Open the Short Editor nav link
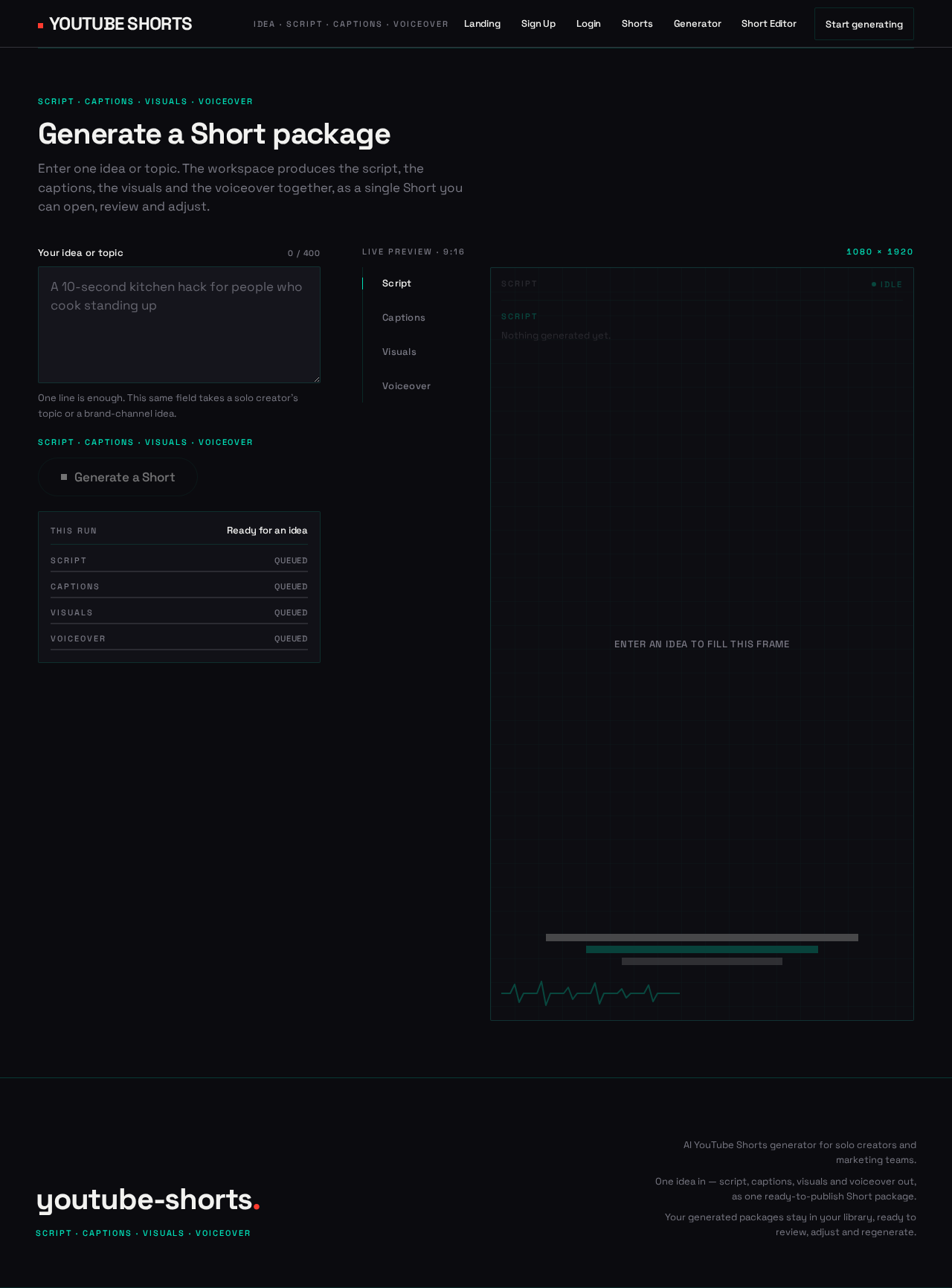 tap(769, 24)
